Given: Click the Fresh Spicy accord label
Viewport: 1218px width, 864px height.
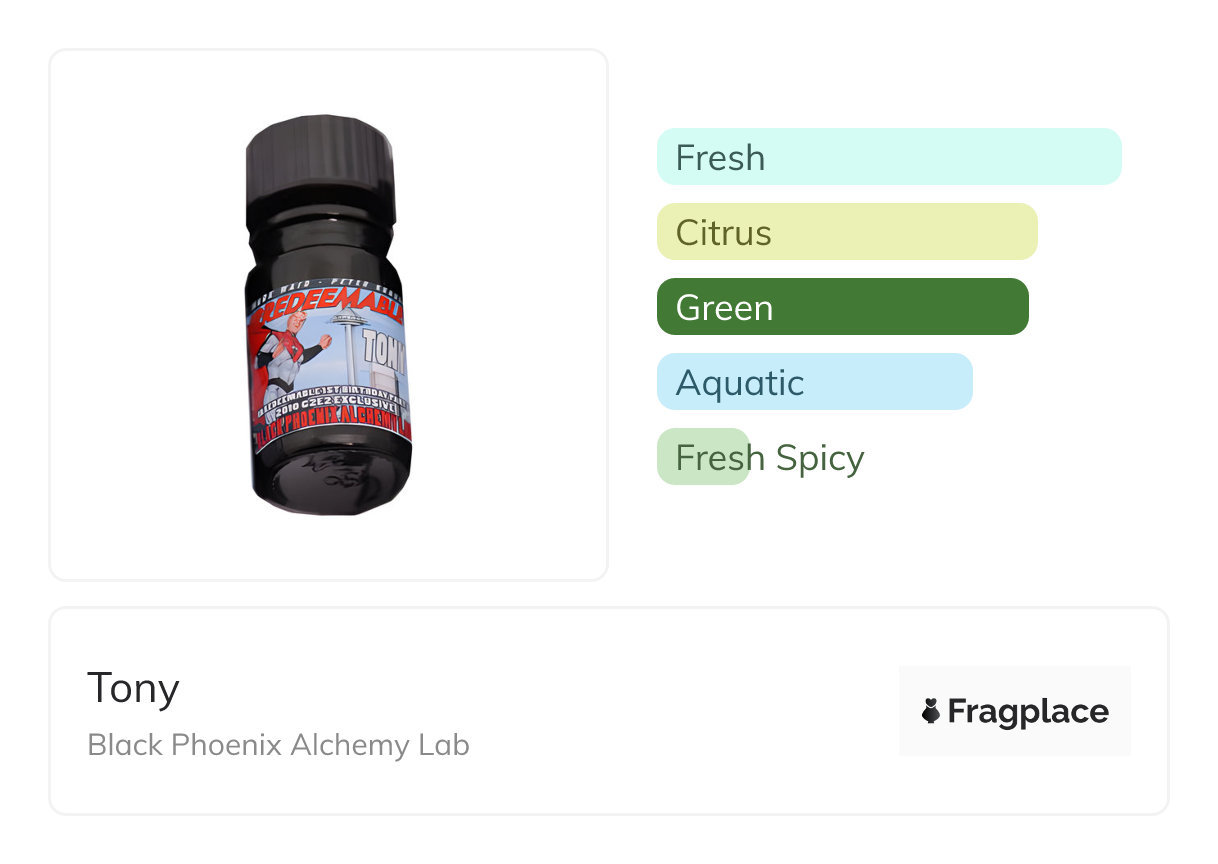Looking at the screenshot, I should (x=770, y=458).
